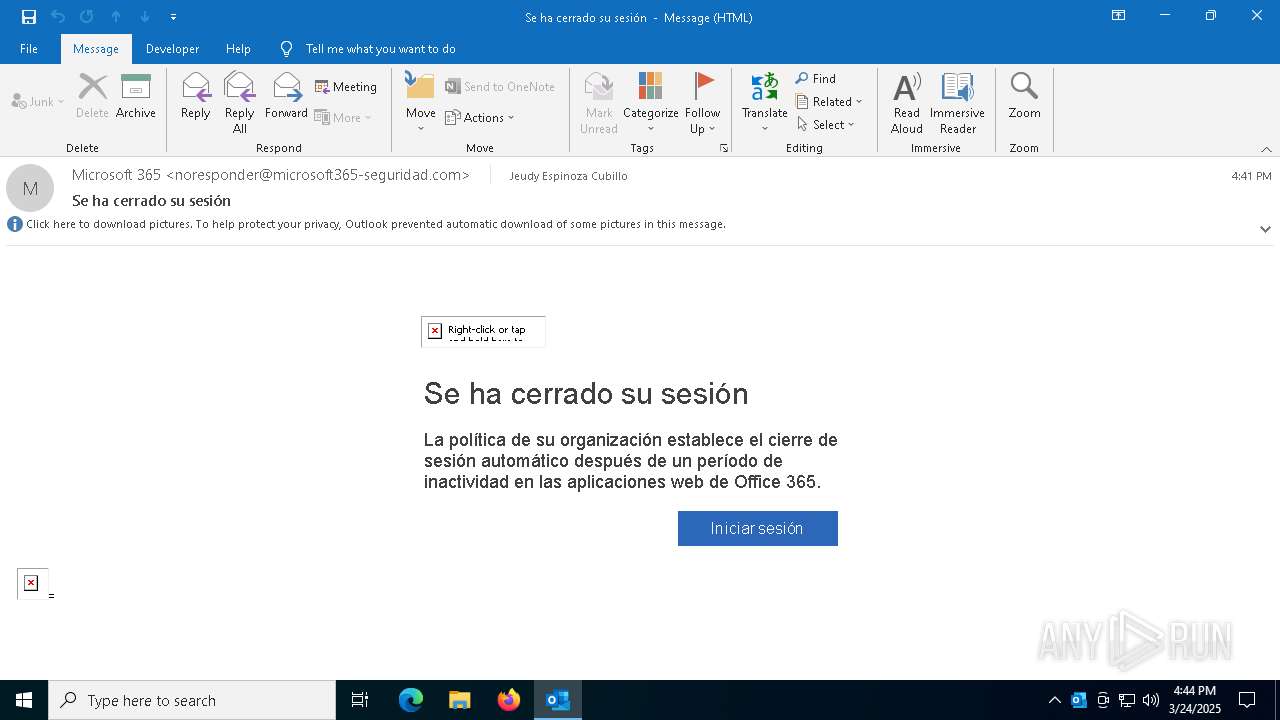Click the blocked logo image placeholder

(x=483, y=332)
